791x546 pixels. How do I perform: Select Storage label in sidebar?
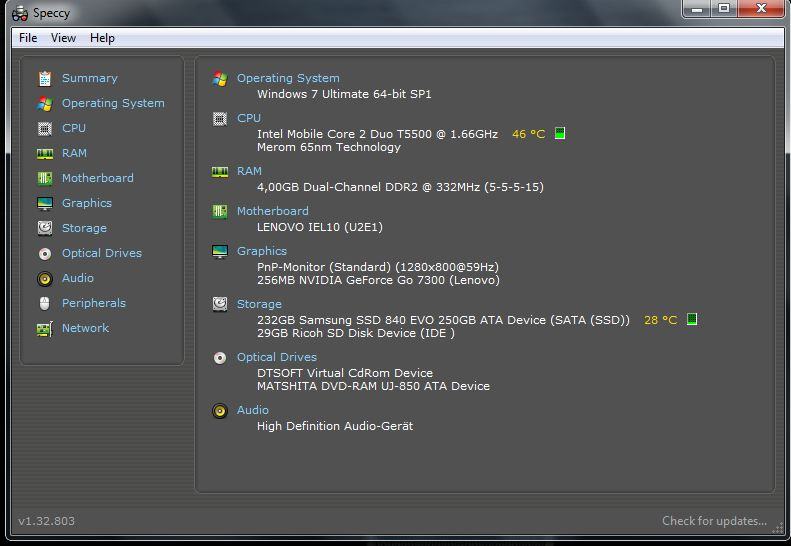coord(84,228)
